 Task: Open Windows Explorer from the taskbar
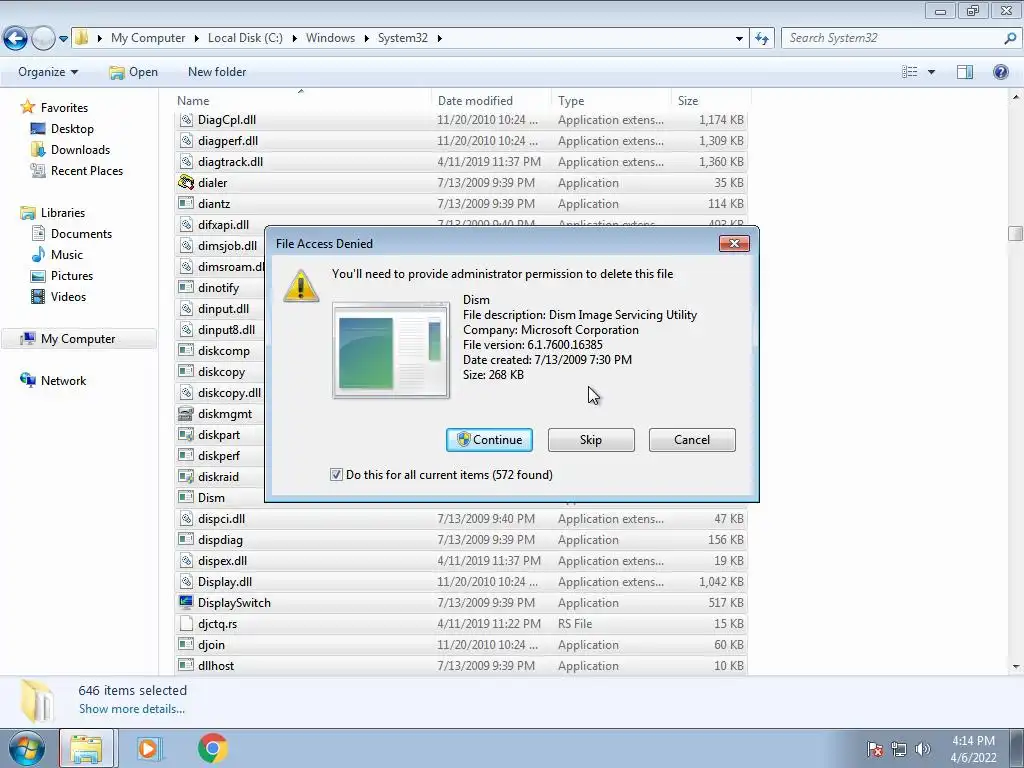86,748
